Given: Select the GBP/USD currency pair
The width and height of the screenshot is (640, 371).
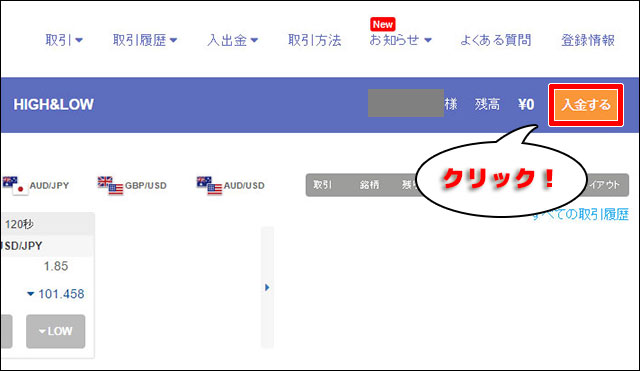Looking at the screenshot, I should click(x=132, y=186).
